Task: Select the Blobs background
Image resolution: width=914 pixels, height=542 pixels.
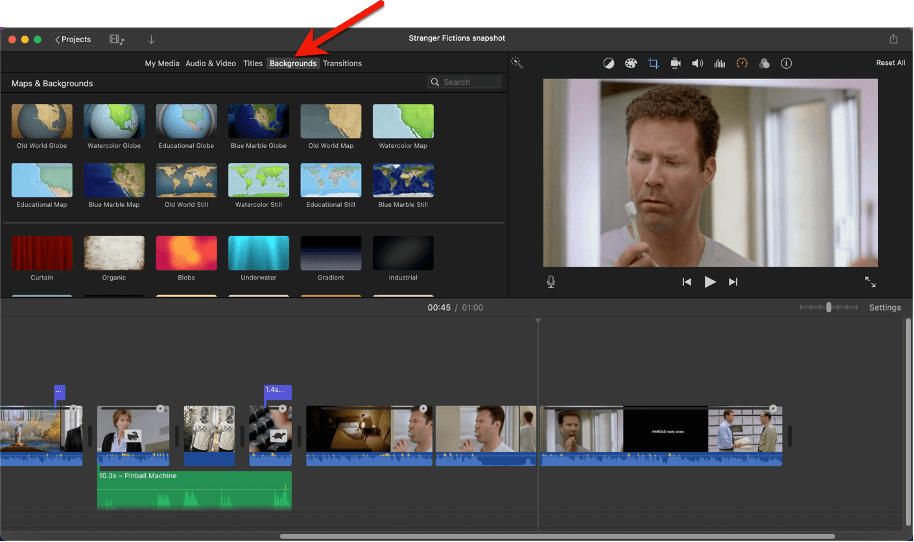Action: pos(187,253)
